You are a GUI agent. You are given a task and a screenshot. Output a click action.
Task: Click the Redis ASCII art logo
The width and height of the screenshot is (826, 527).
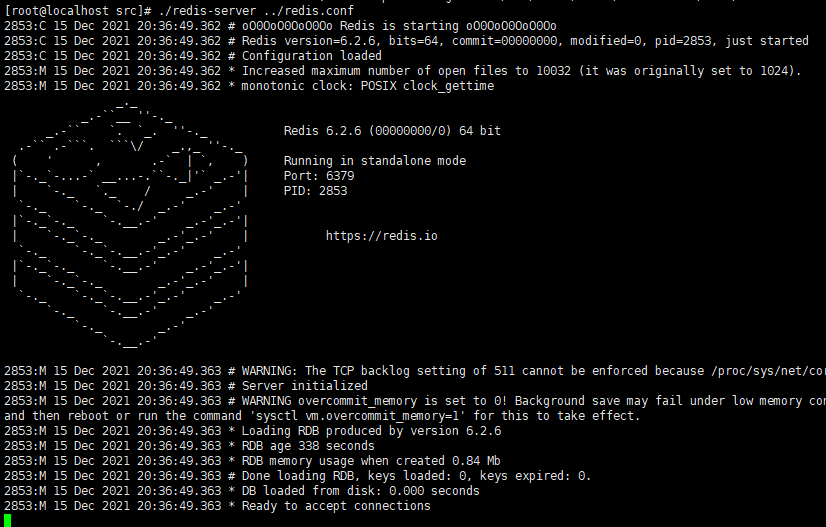coord(130,226)
